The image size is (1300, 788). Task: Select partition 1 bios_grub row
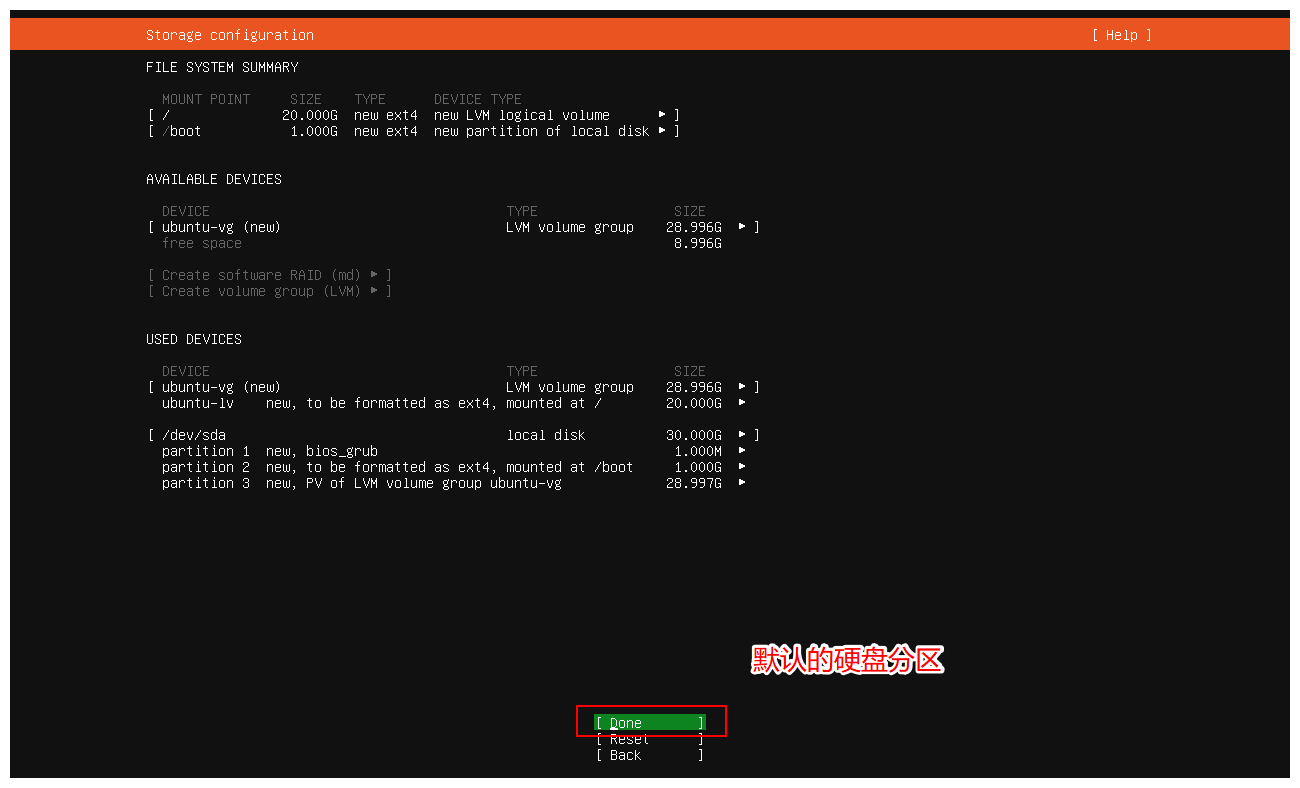pyautogui.click(x=454, y=451)
